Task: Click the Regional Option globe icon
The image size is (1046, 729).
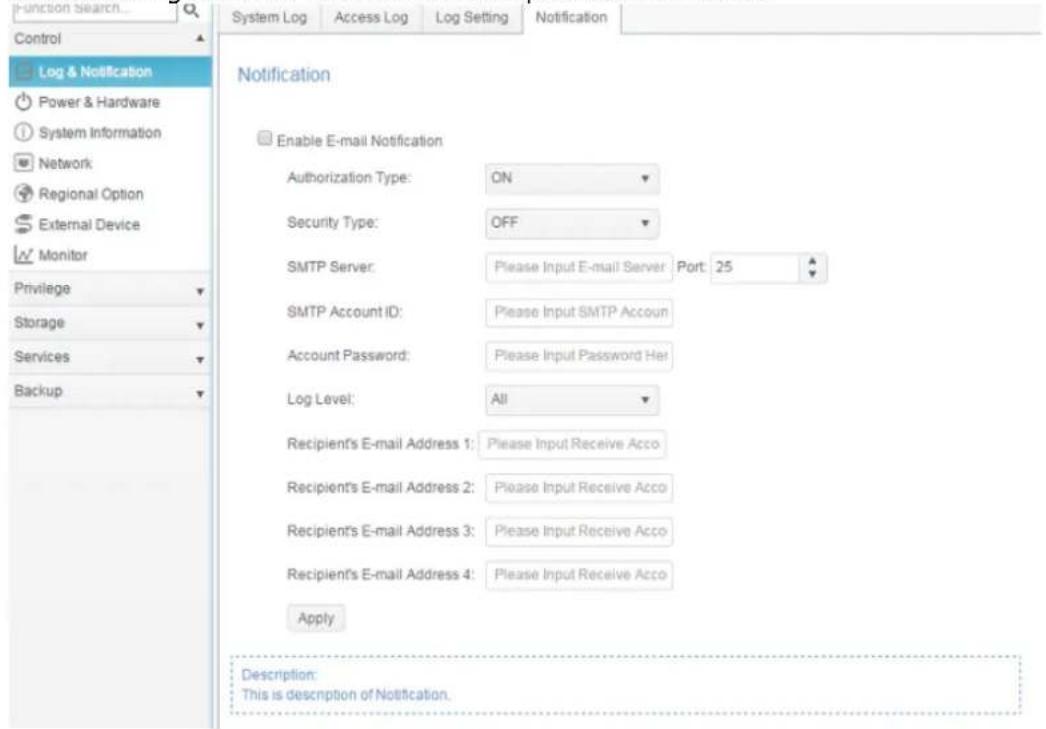Action: 23,193
